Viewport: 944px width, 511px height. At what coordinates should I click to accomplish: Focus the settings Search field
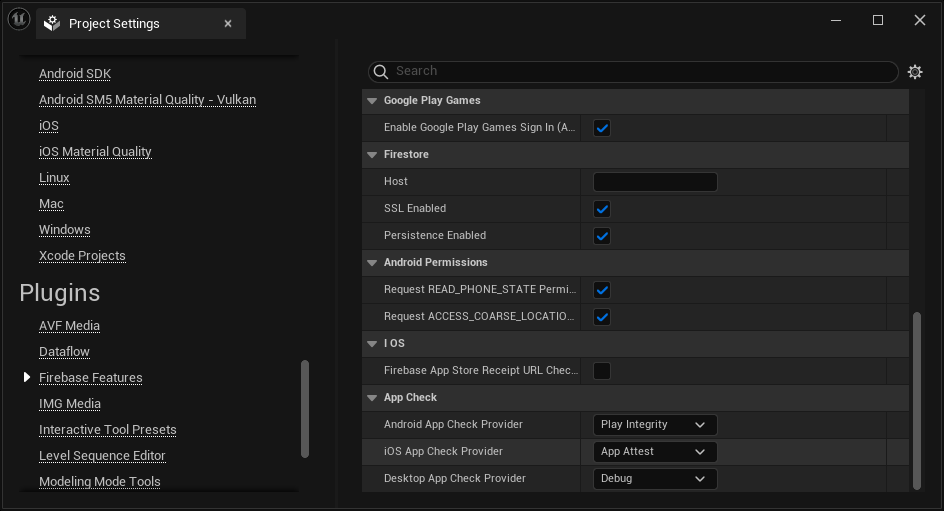pyautogui.click(x=633, y=72)
